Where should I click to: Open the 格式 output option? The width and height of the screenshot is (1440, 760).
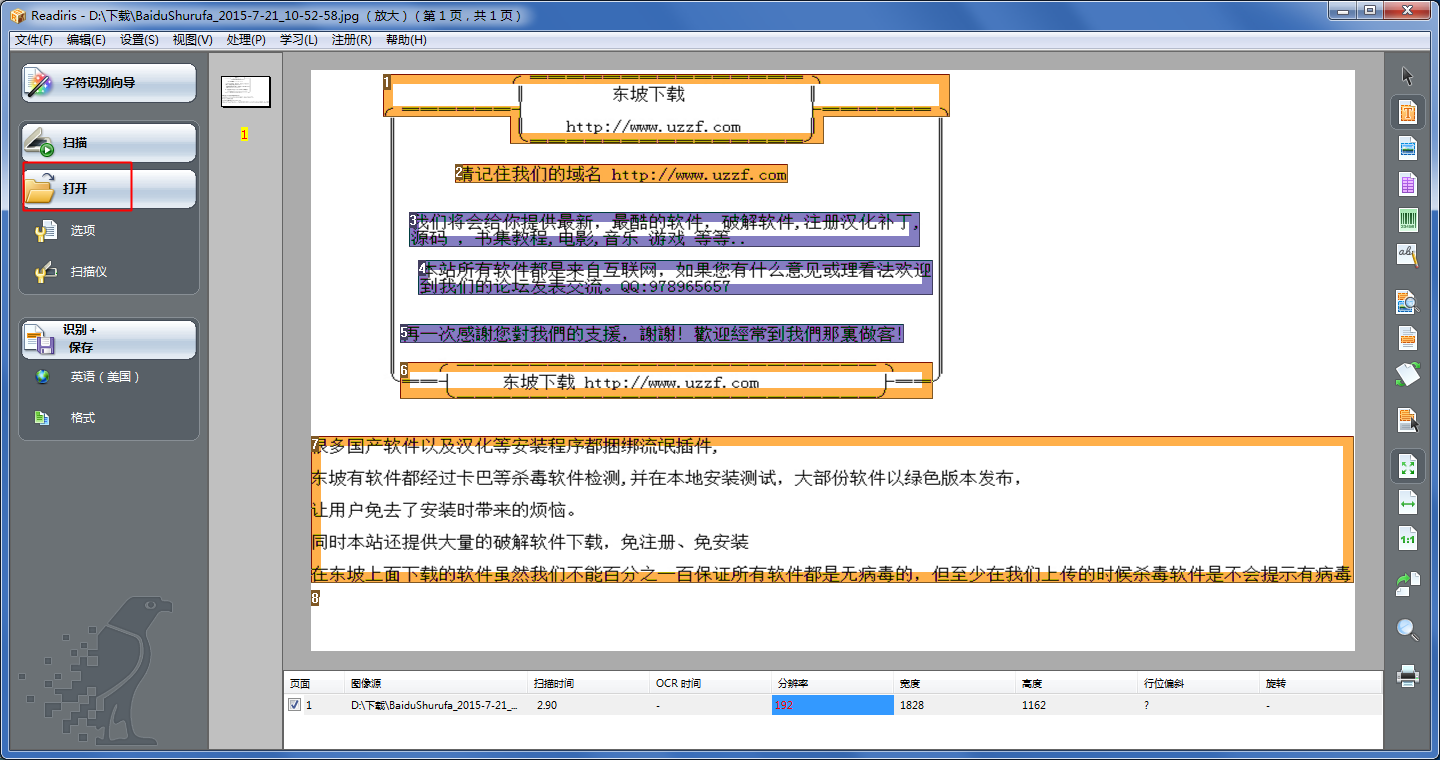[x=83, y=418]
